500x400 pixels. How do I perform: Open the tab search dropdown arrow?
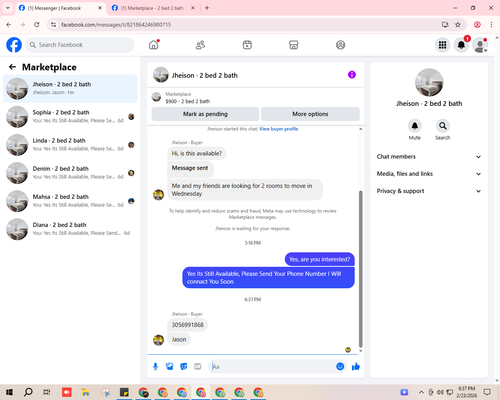[8, 8]
